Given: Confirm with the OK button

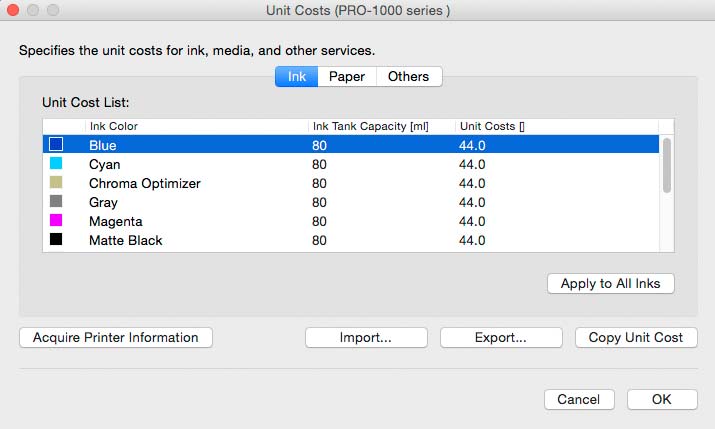Looking at the screenshot, I should tap(662, 399).
